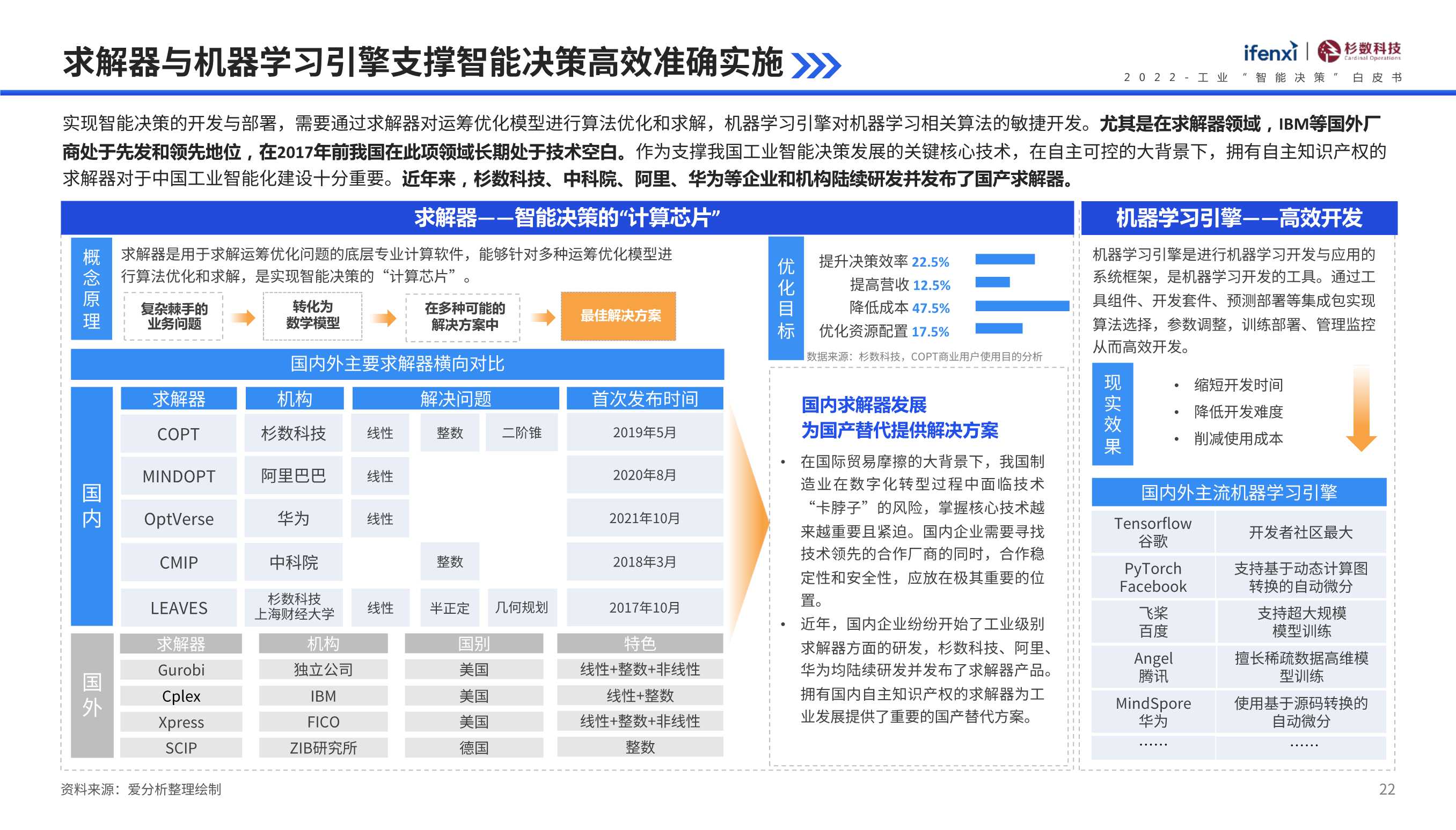This screenshot has width=1456, height=830.
Task: Click the 2021年10月 release date
Action: 645,518
